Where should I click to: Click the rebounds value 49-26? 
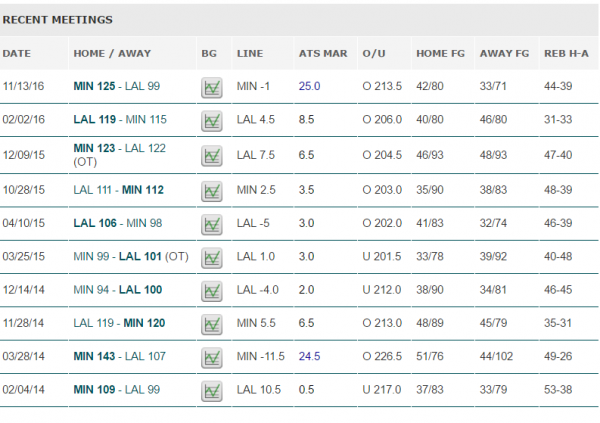click(558, 356)
